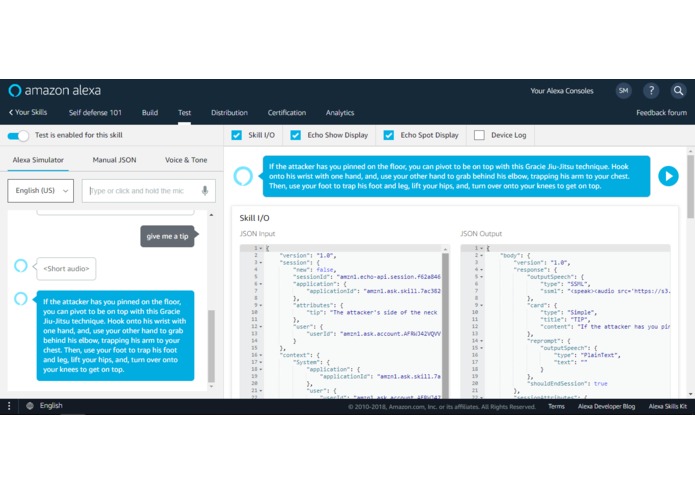This screenshot has height=494, width=695.
Task: Collapse the reprompt fold on JSON Output line 14
Action: 481,341
